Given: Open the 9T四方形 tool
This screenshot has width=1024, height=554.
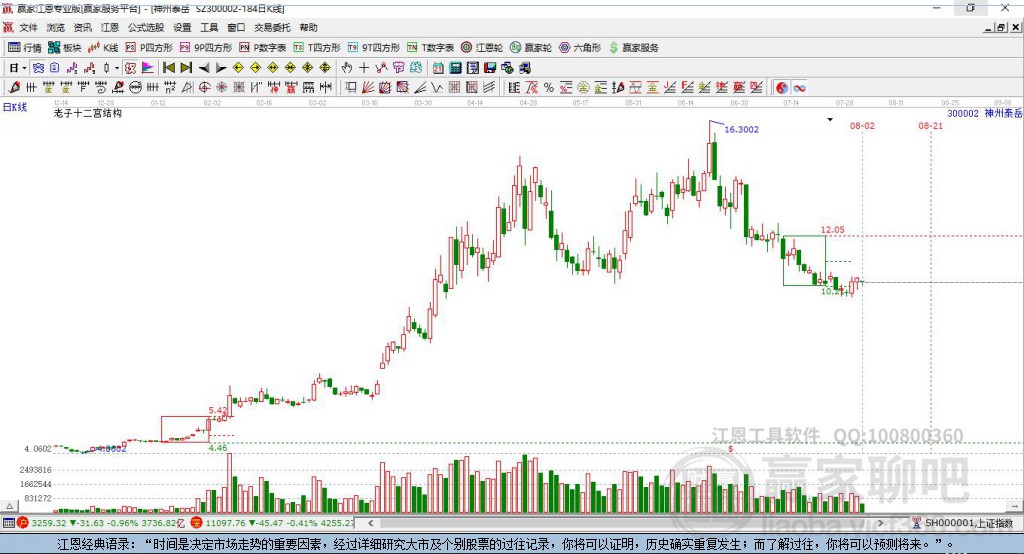Looking at the screenshot, I should pos(374,48).
